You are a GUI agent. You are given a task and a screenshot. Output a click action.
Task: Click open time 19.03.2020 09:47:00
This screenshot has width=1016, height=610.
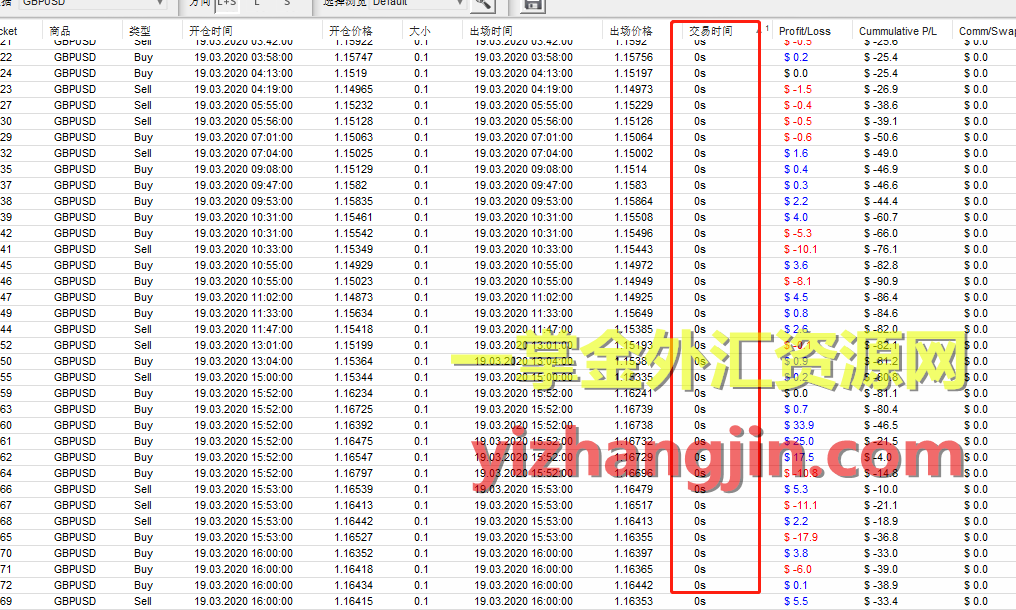click(243, 185)
